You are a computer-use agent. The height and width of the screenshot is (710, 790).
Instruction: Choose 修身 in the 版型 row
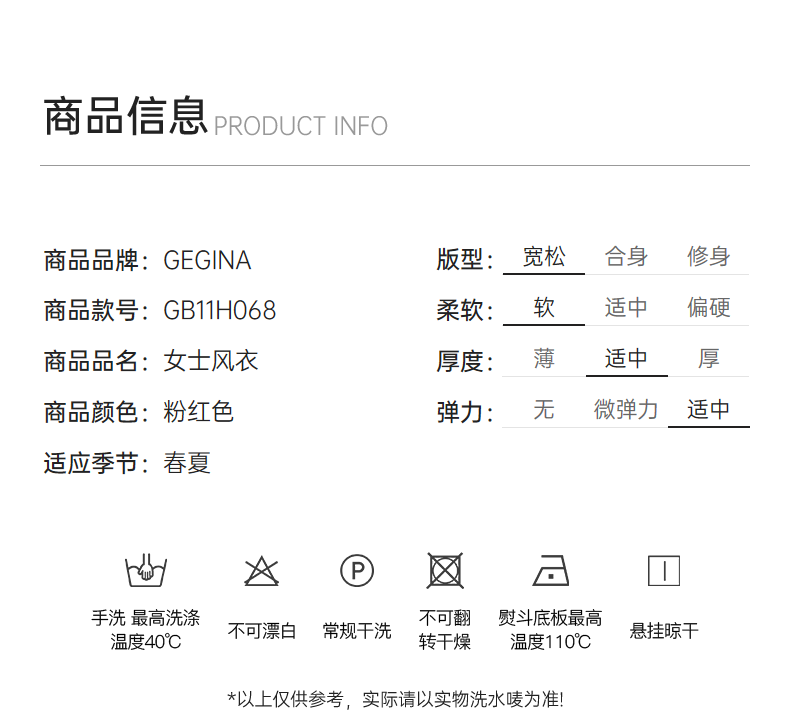pos(708,258)
